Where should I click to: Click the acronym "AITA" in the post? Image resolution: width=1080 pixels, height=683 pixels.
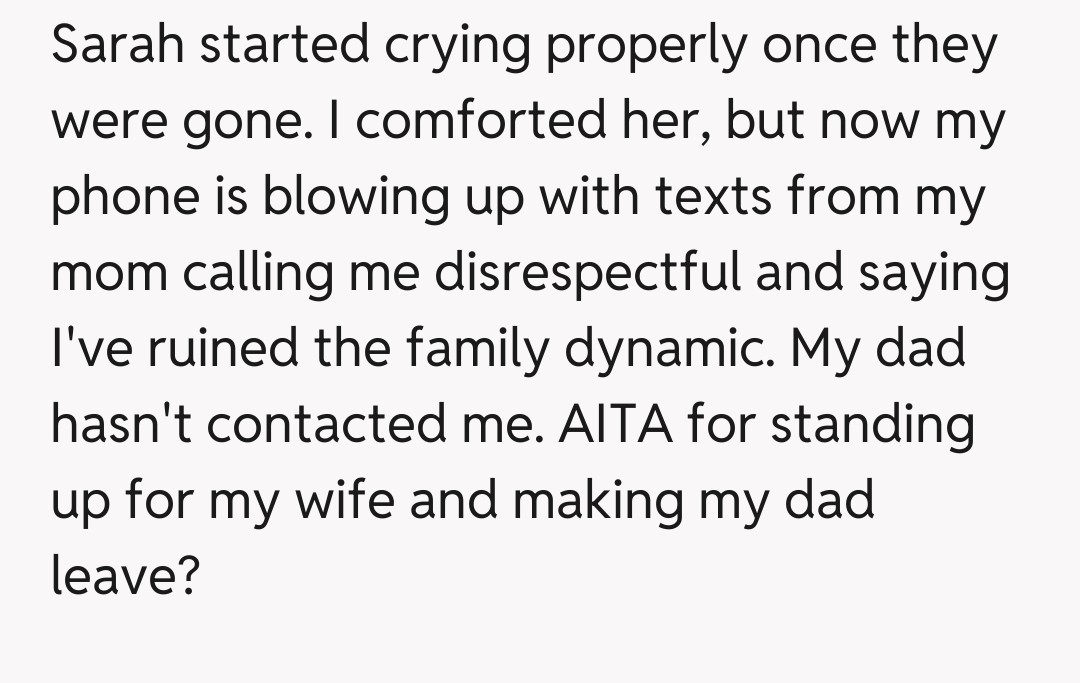tap(618, 422)
